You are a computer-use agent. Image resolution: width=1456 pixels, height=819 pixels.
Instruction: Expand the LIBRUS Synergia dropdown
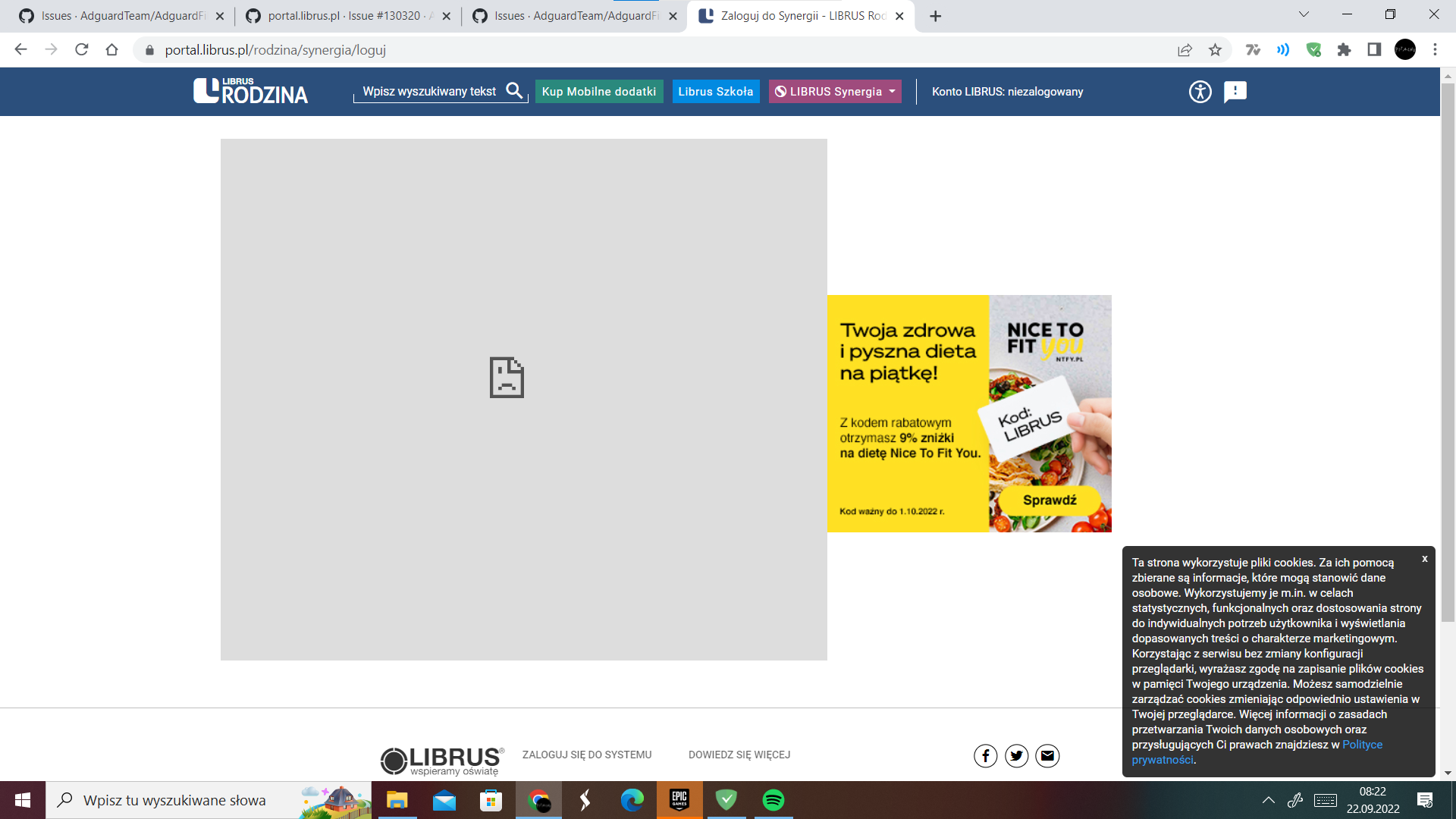coord(835,91)
